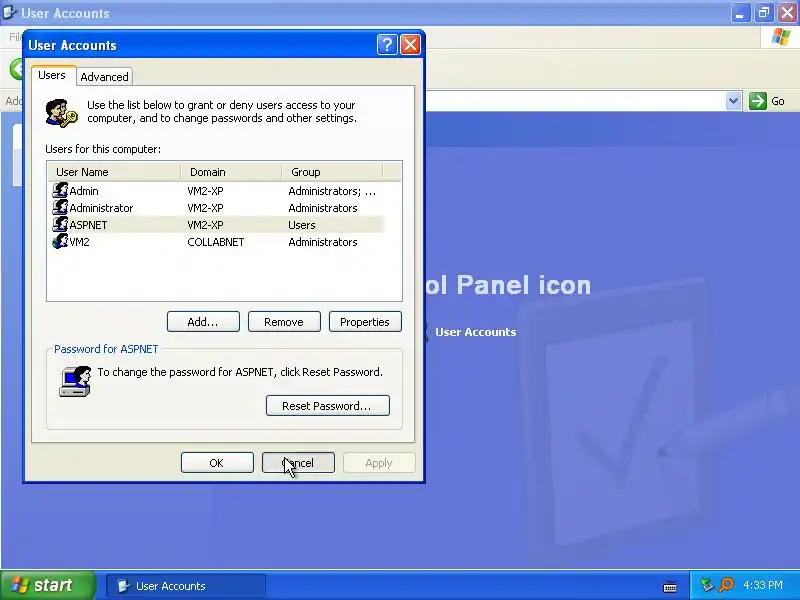The height and width of the screenshot is (600, 800).
Task: Open the Start menu
Action: tap(48, 585)
